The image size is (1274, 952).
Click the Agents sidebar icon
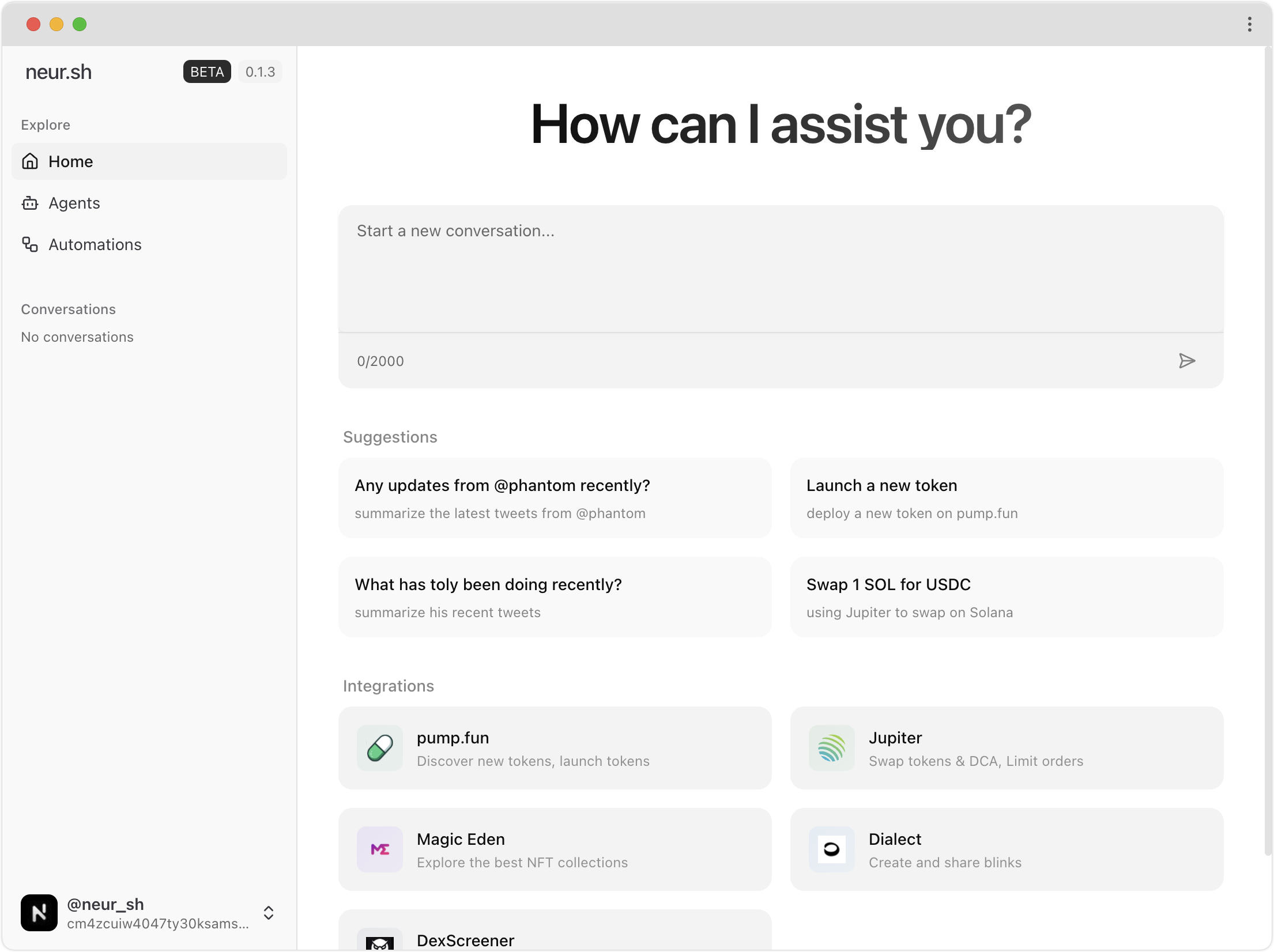point(30,203)
